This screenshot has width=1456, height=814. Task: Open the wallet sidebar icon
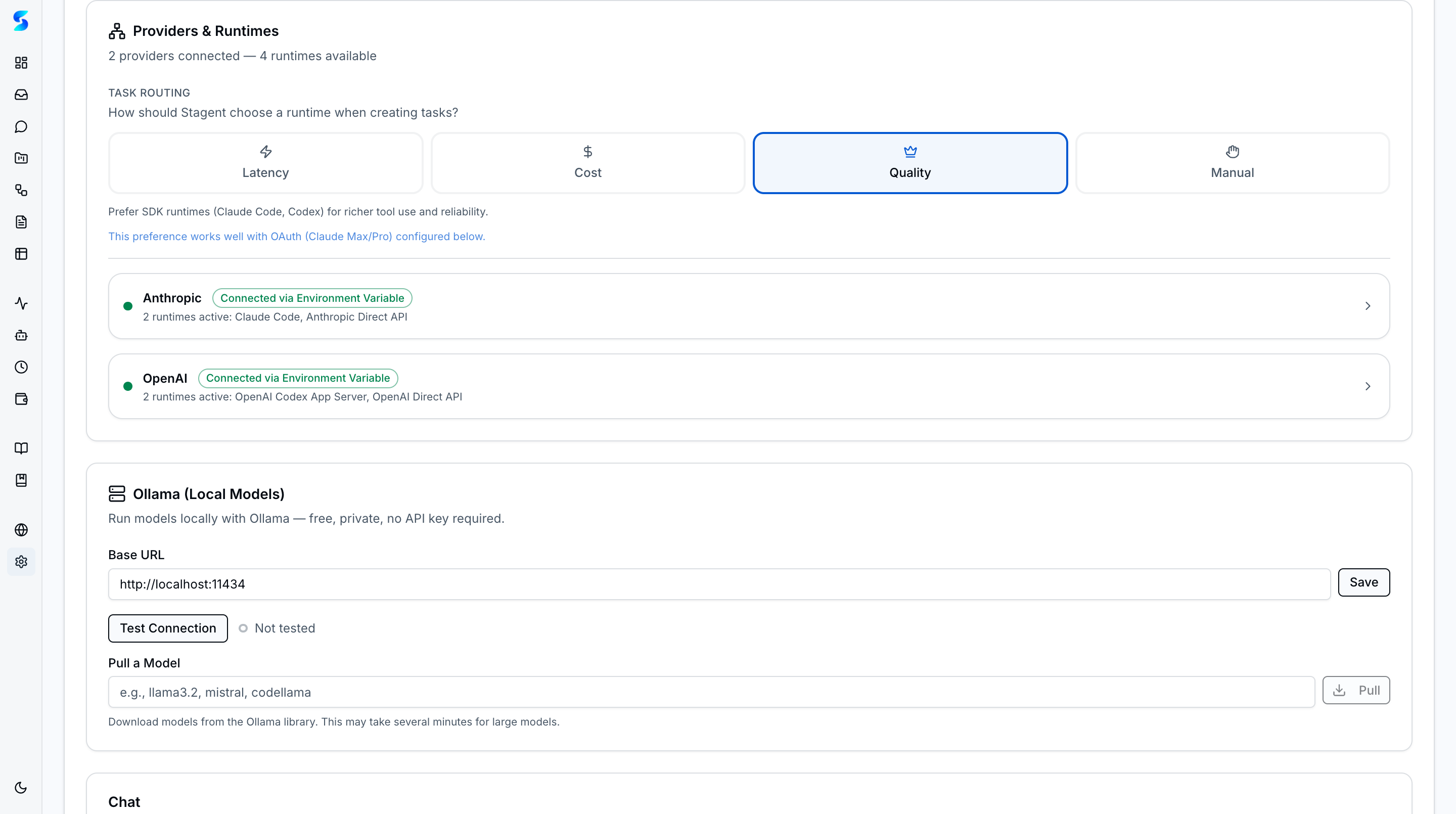click(21, 398)
